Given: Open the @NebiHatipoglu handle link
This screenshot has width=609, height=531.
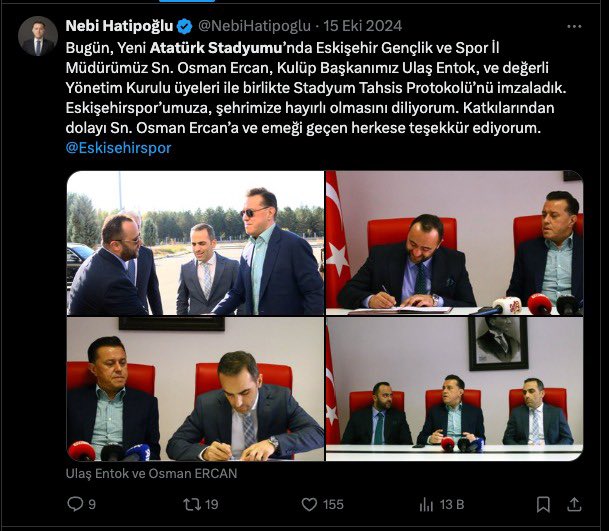Looking at the screenshot, I should click(x=254, y=26).
